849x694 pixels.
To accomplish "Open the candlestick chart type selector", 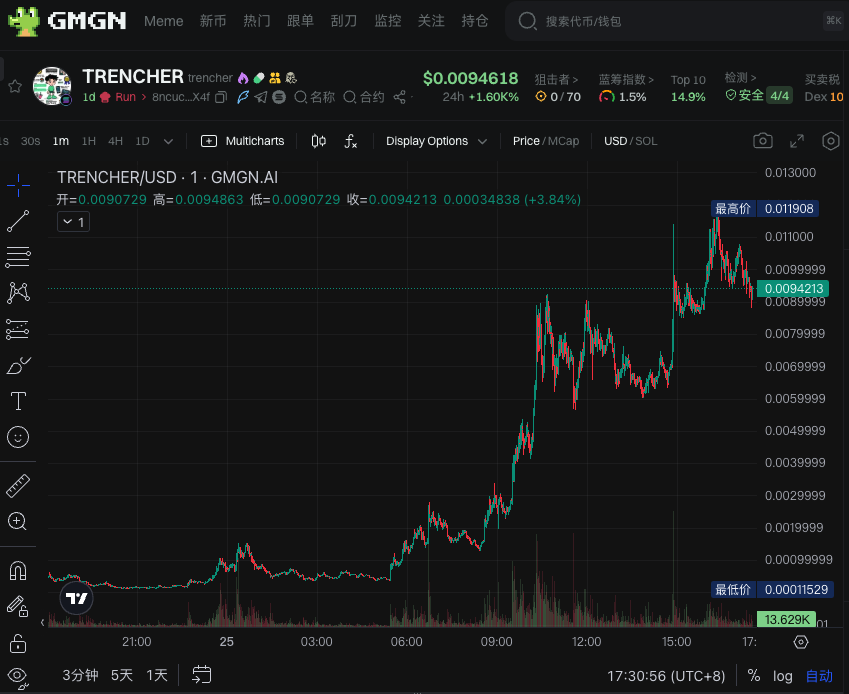I will pos(319,141).
